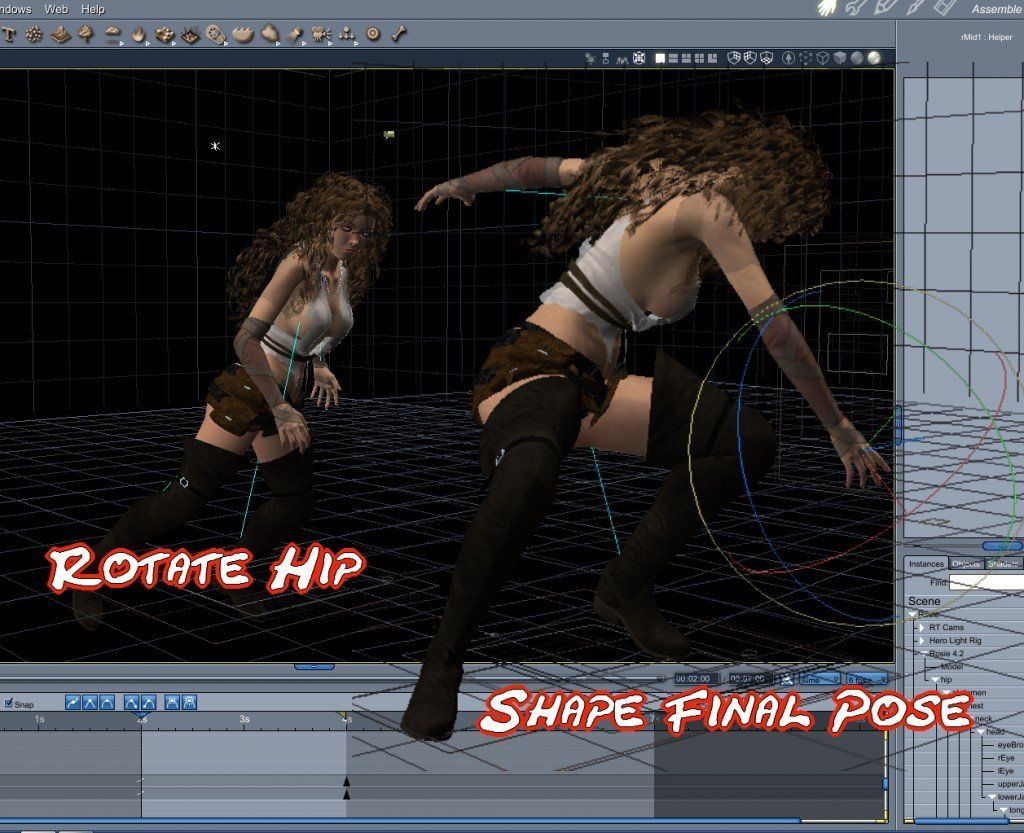Viewport: 1024px width, 833px height.
Task: Select the Text insert tool
Action: 8,35
